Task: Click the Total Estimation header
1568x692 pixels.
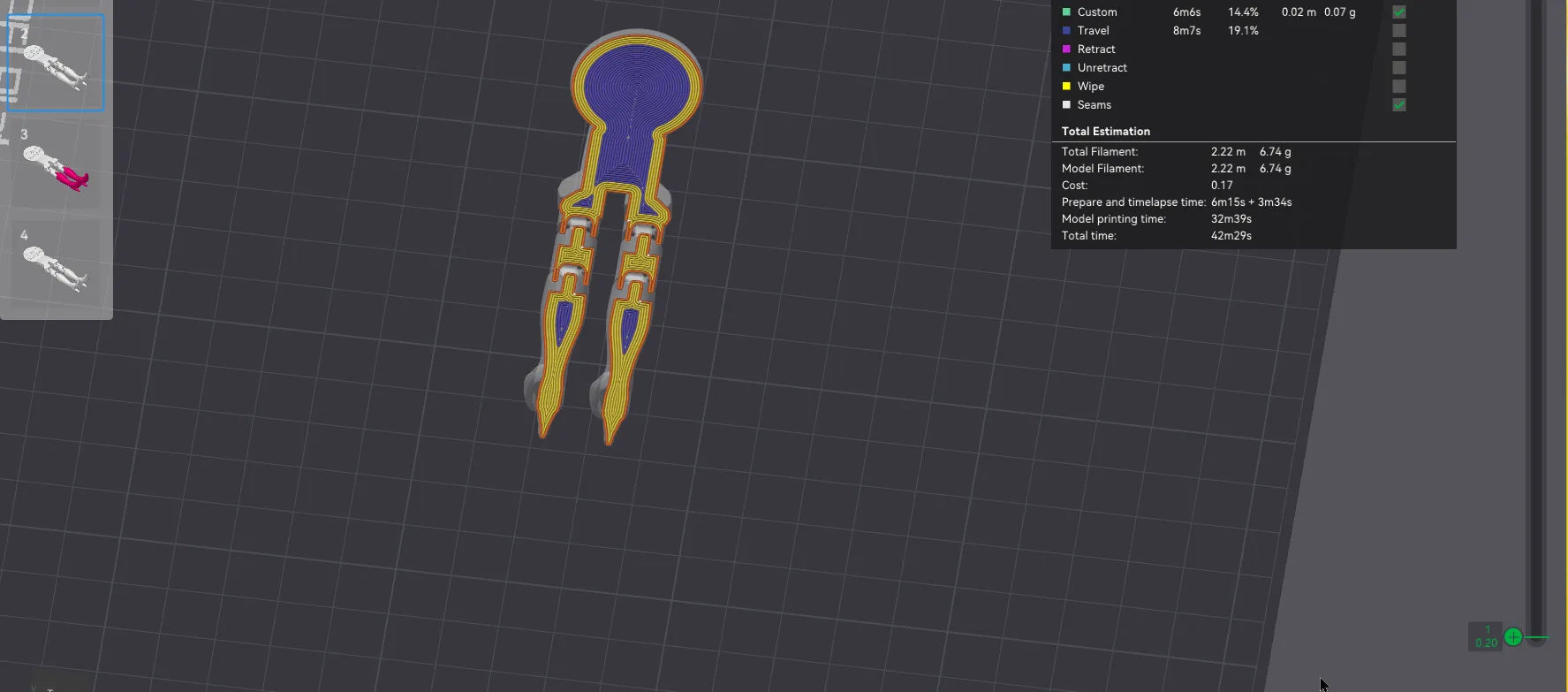Action: pyautogui.click(x=1106, y=131)
